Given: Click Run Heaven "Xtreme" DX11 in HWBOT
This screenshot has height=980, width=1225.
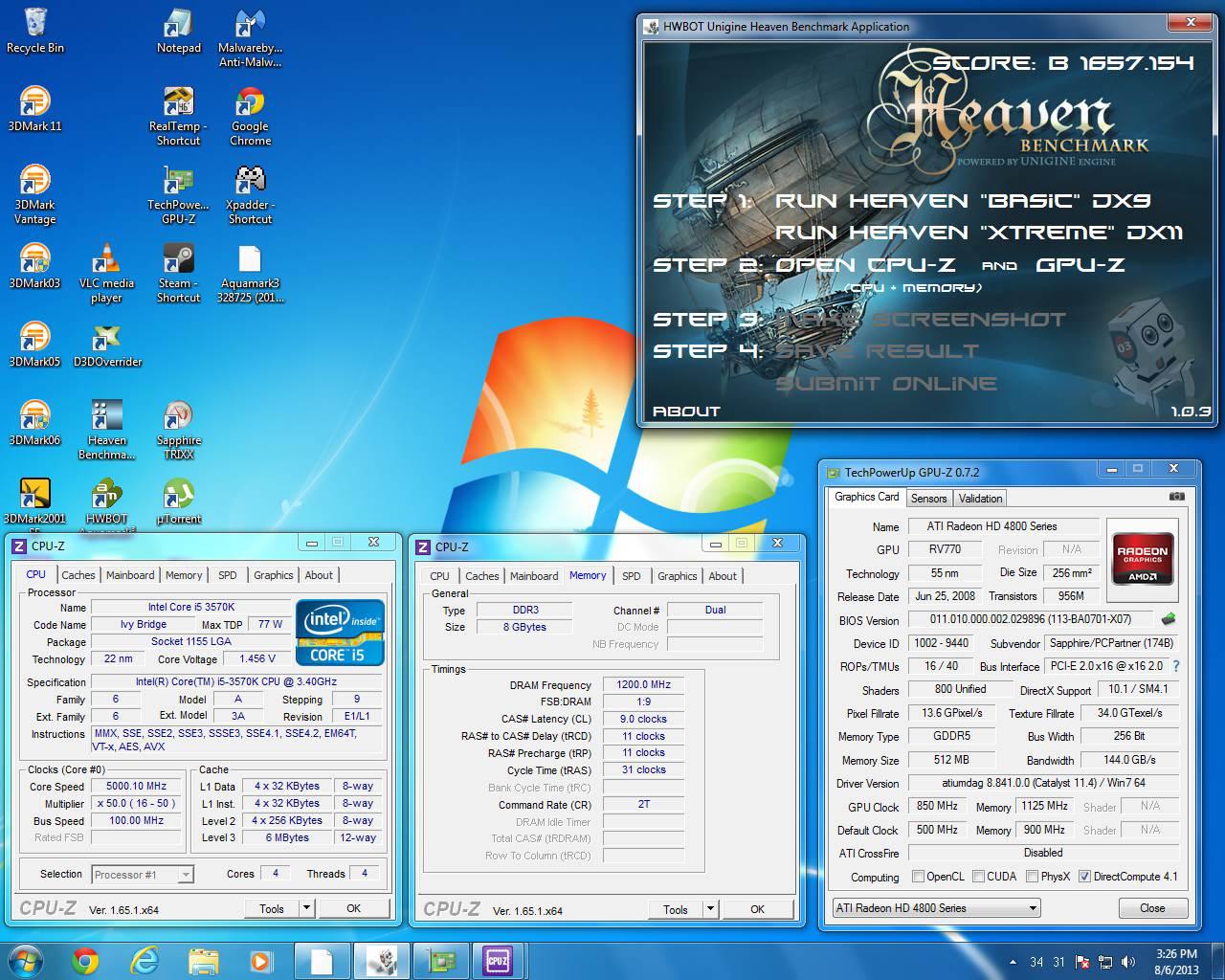Looking at the screenshot, I should [x=978, y=233].
